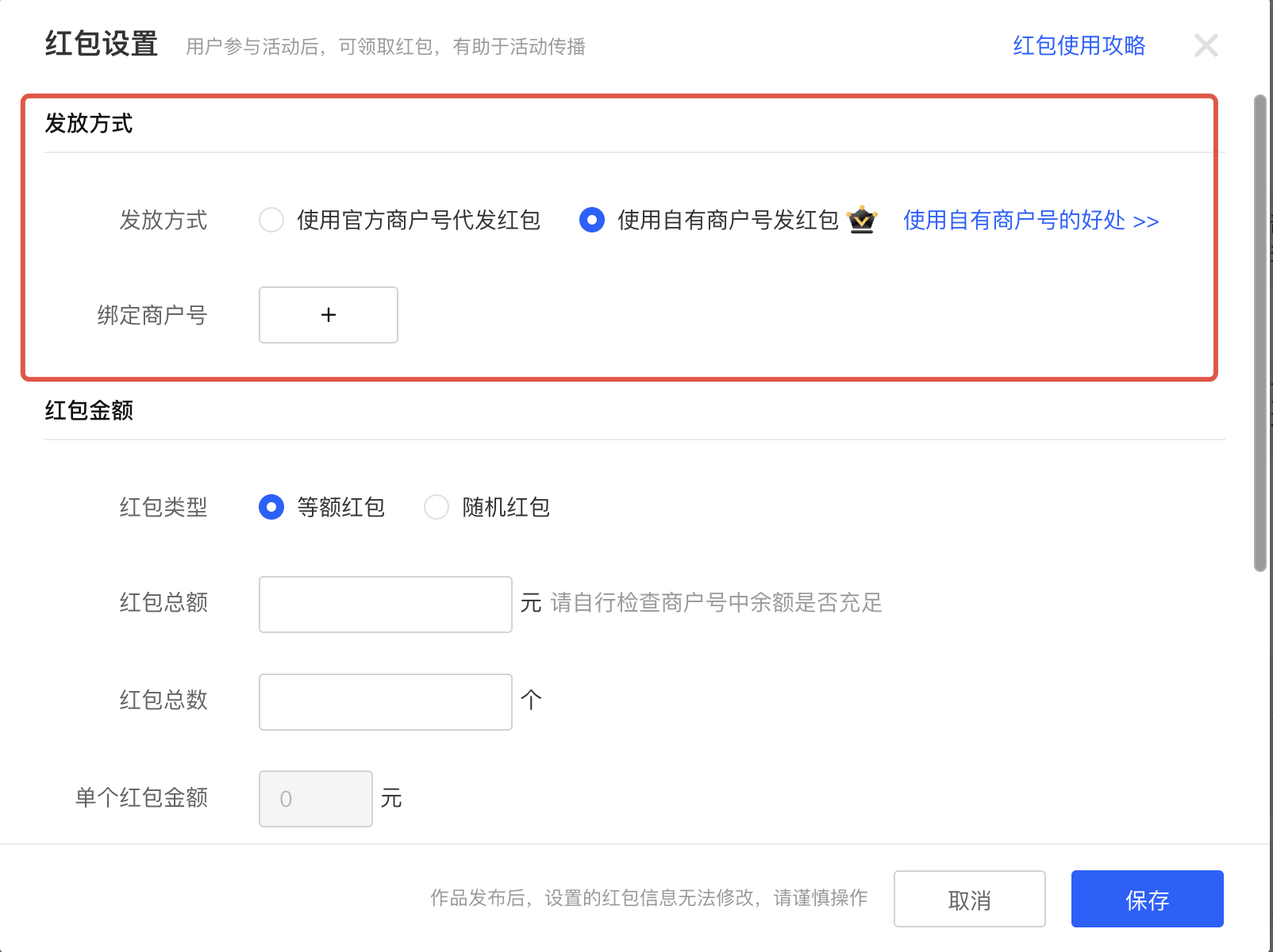1273x952 pixels.
Task: Open 使用自有商户号的好处 link
Action: click(x=1030, y=221)
